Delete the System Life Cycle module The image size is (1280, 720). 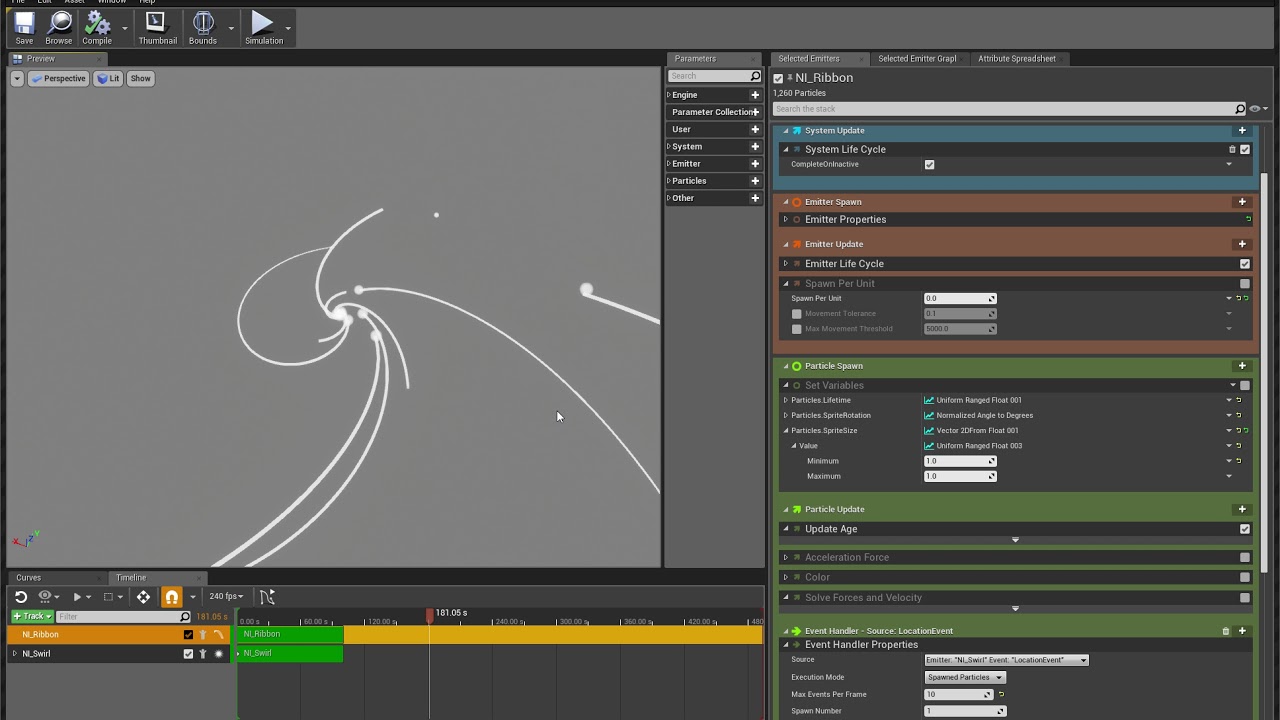click(x=1232, y=149)
